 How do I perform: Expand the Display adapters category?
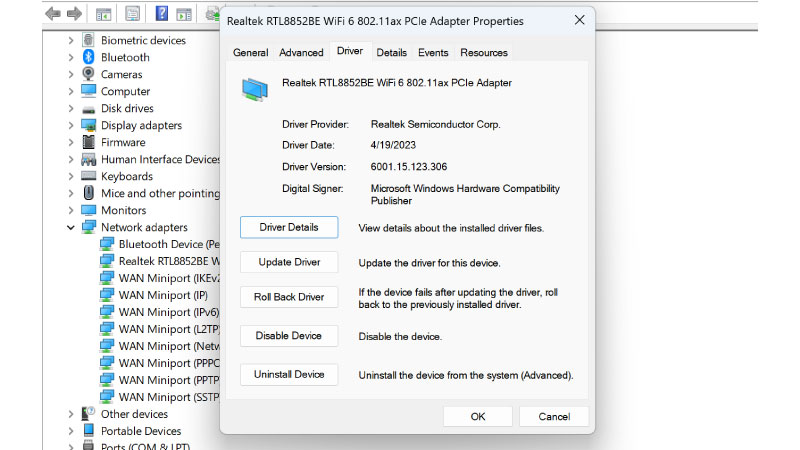(x=71, y=126)
